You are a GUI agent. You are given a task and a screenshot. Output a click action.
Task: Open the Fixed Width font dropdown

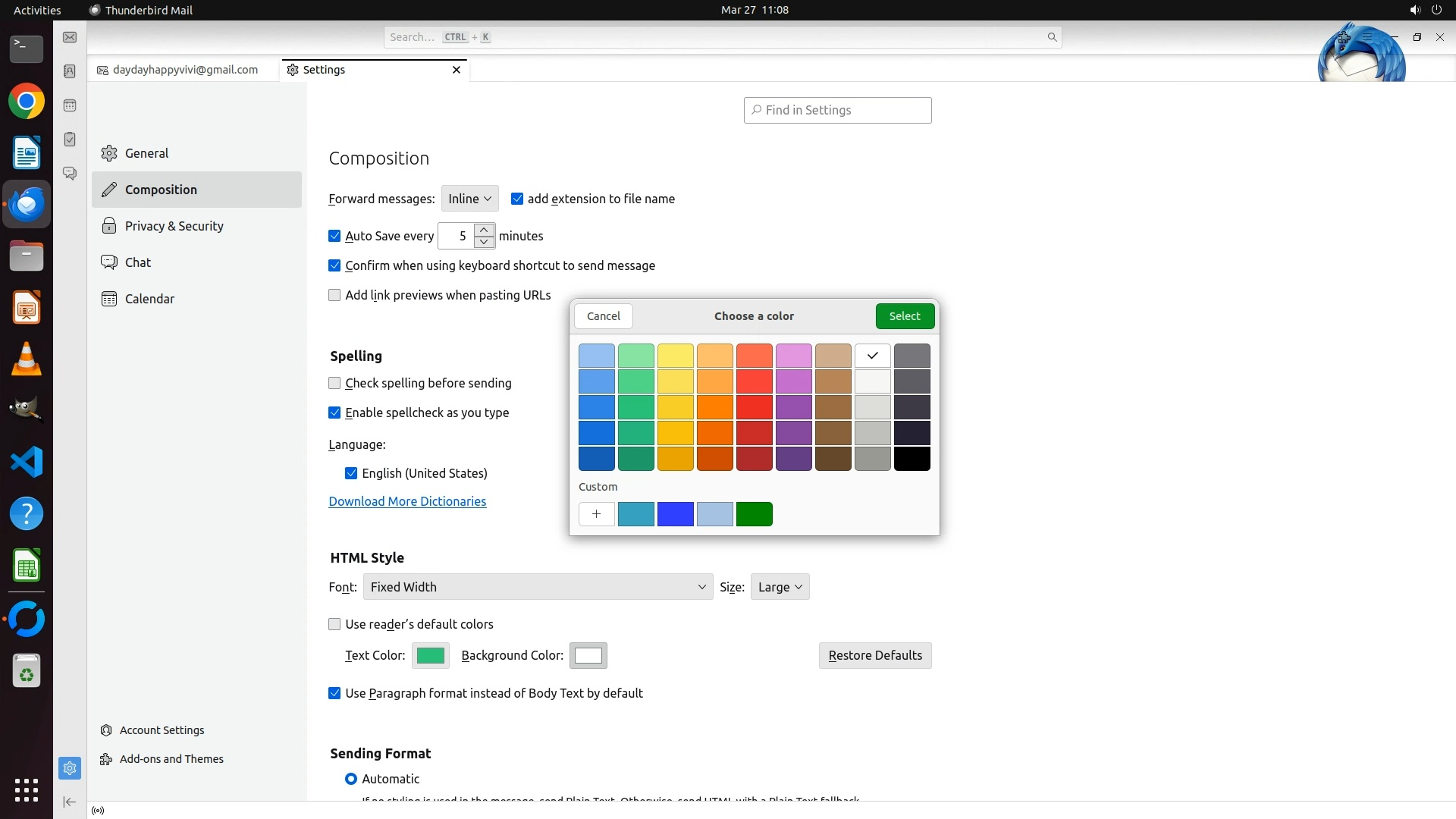(x=538, y=587)
